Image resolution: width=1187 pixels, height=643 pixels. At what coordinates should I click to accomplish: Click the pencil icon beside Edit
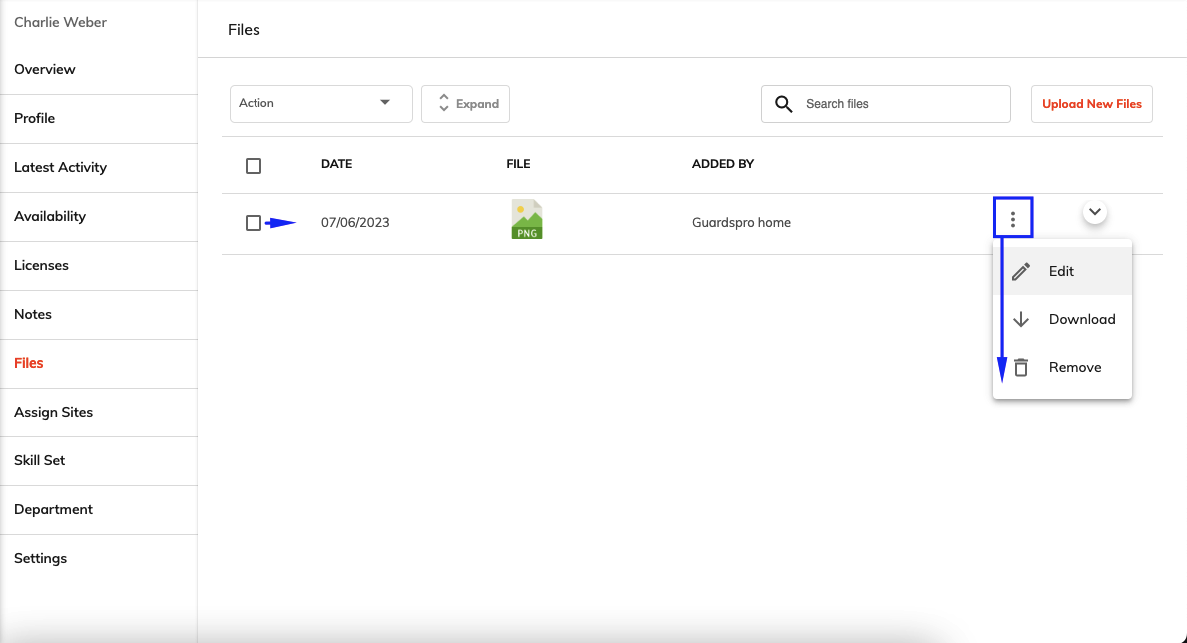click(x=1020, y=271)
